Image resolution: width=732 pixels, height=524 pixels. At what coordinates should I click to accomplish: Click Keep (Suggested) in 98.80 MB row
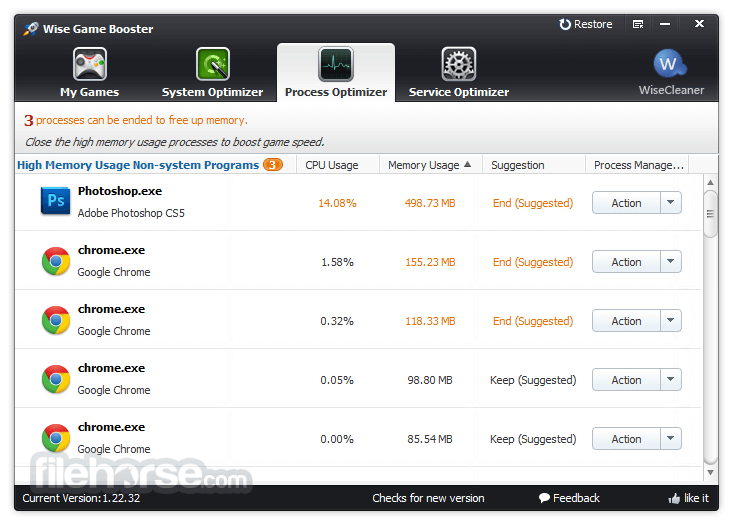pos(533,380)
